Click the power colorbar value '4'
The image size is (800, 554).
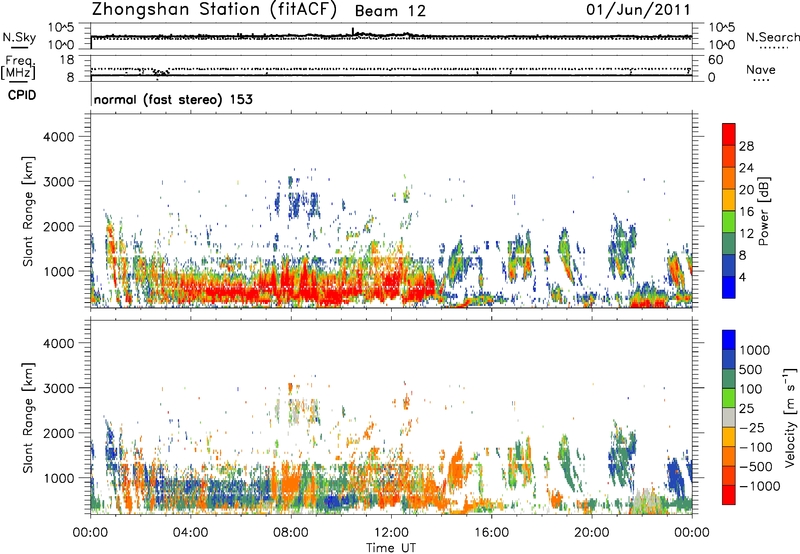742,278
